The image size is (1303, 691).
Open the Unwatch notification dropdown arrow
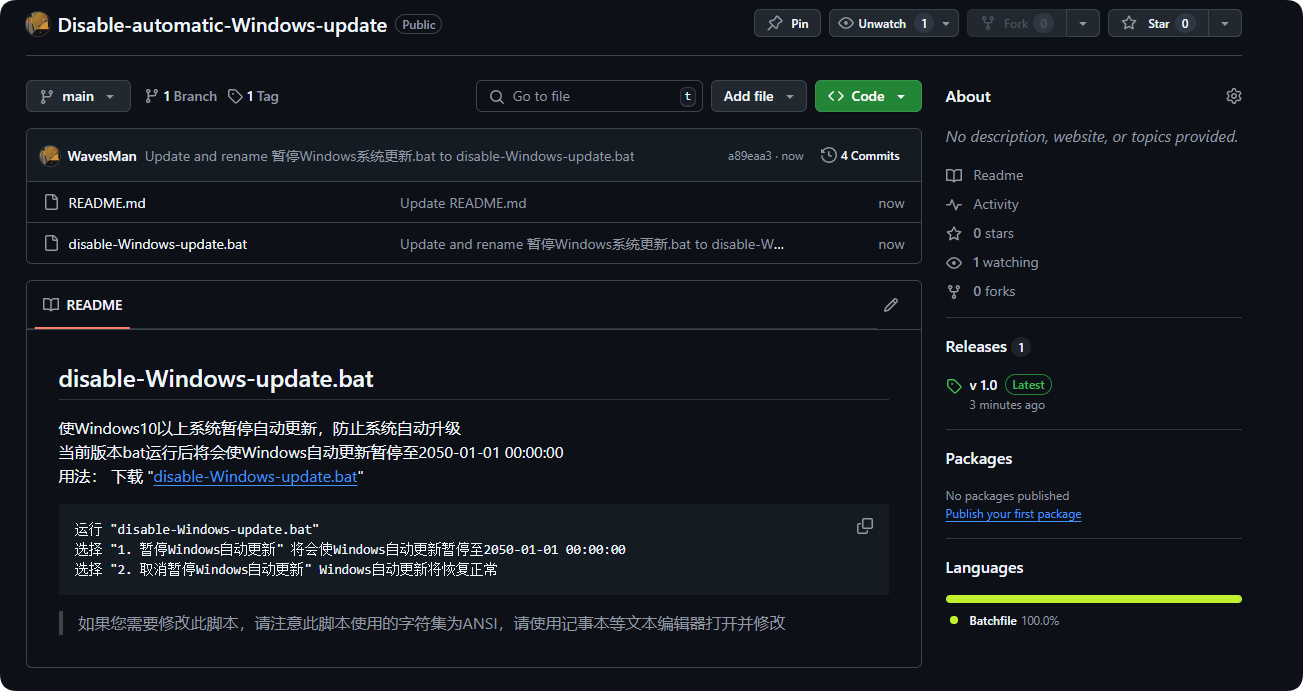pos(948,23)
